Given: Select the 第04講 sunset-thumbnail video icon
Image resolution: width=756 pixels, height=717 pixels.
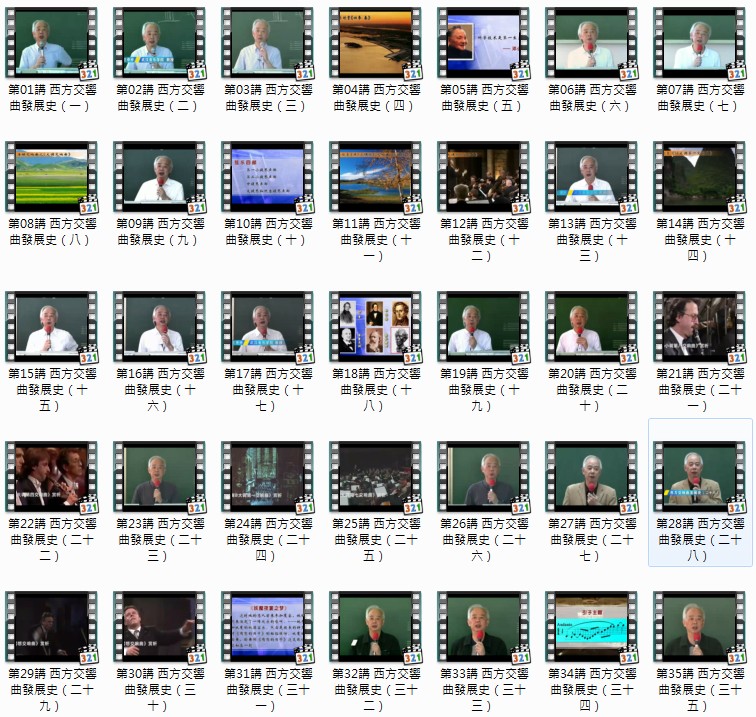Looking at the screenshot, I should [x=375, y=43].
